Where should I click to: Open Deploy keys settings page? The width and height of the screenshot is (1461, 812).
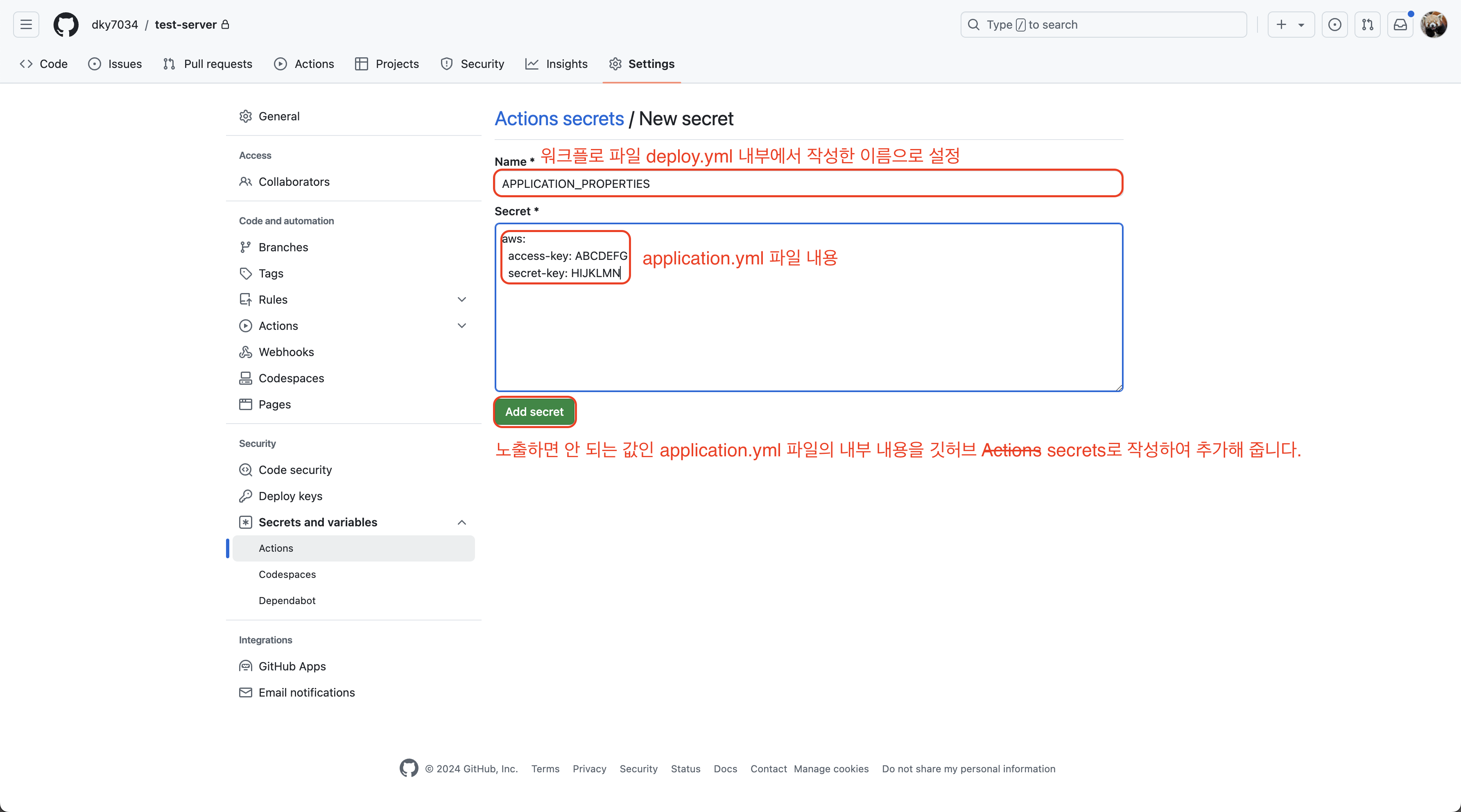(x=290, y=496)
